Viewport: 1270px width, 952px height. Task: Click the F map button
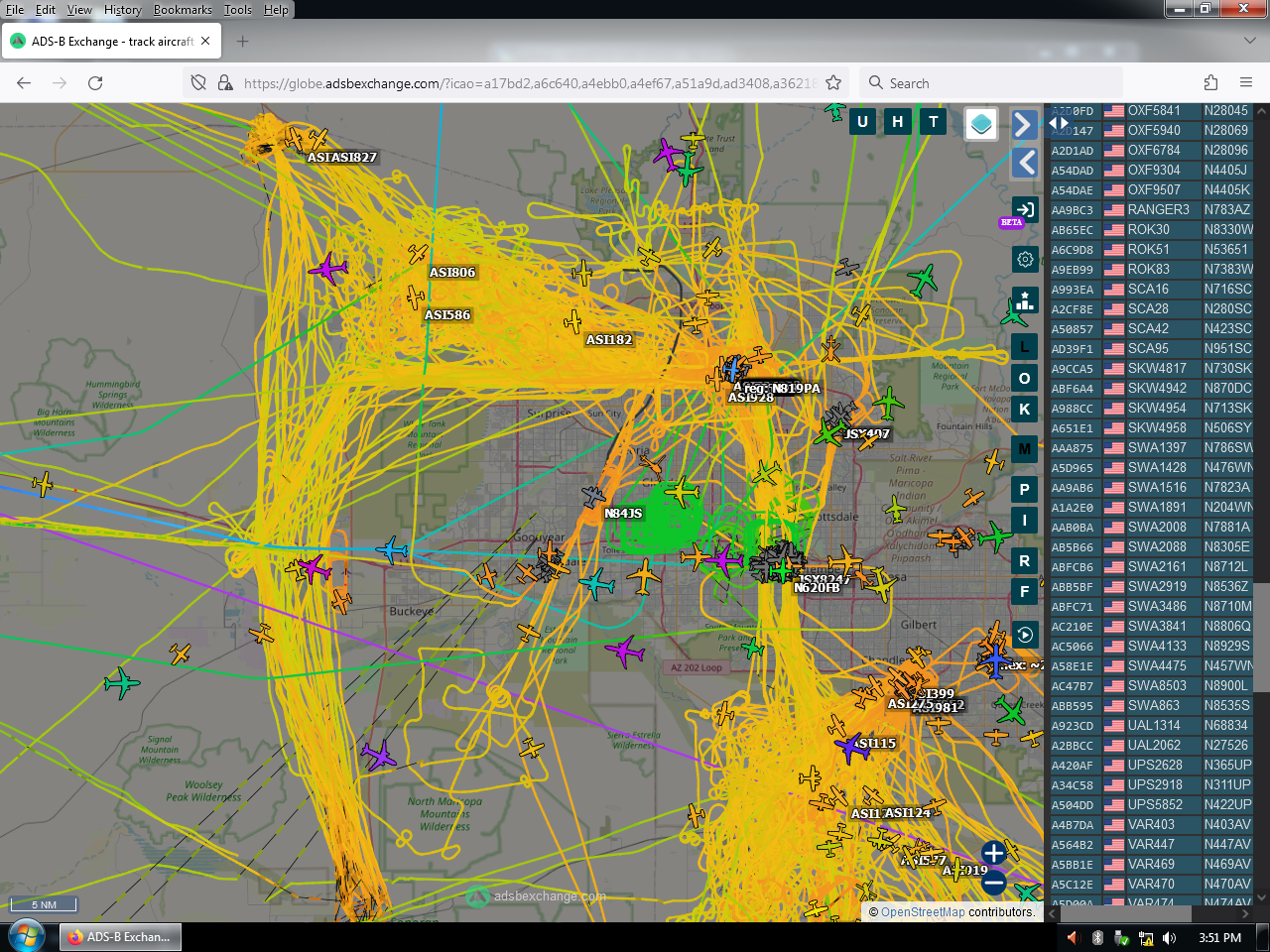pos(1025,592)
